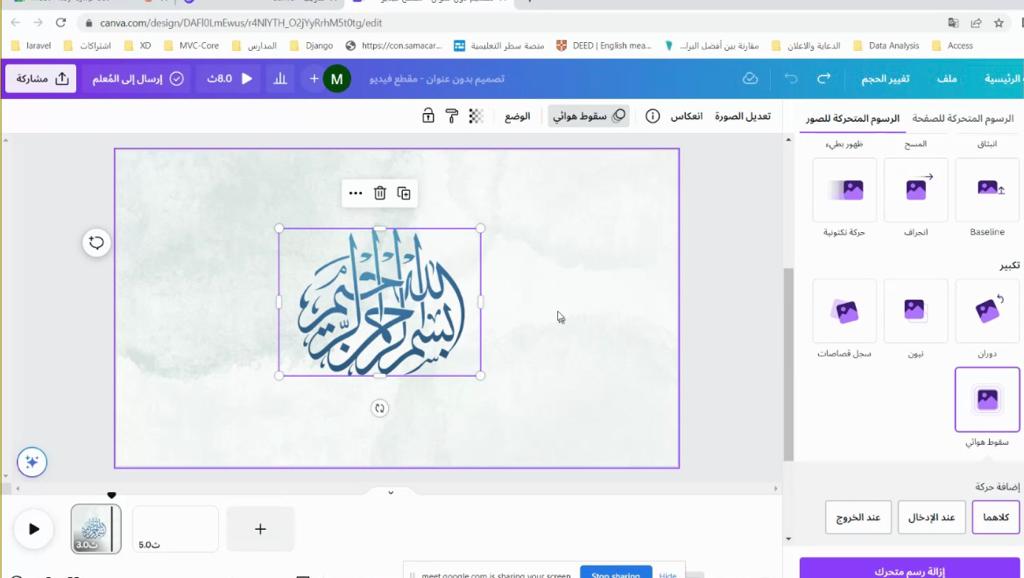Screen dimensions: 1024x578
Task: Duplicate the selected image
Action: point(404,193)
